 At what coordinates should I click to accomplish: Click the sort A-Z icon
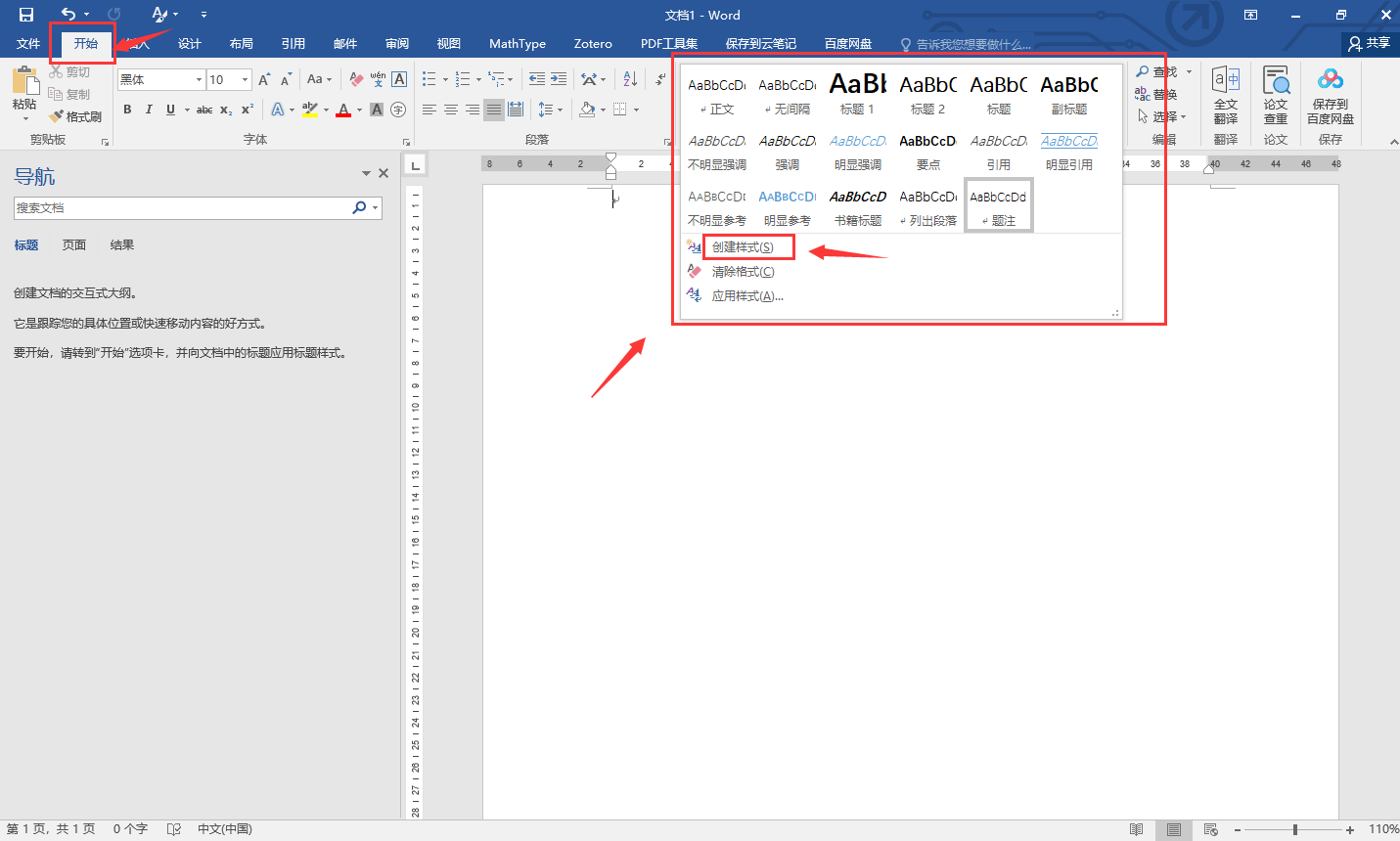[630, 79]
